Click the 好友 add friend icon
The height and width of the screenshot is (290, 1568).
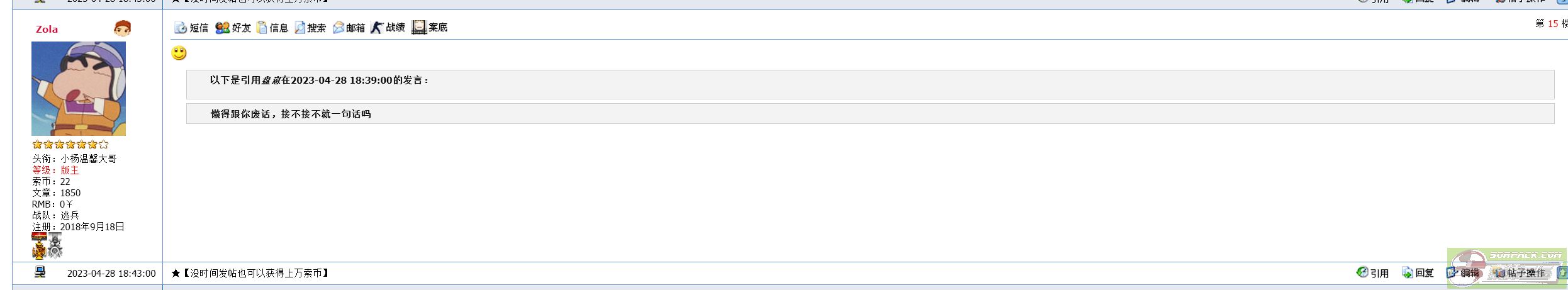coord(222,28)
